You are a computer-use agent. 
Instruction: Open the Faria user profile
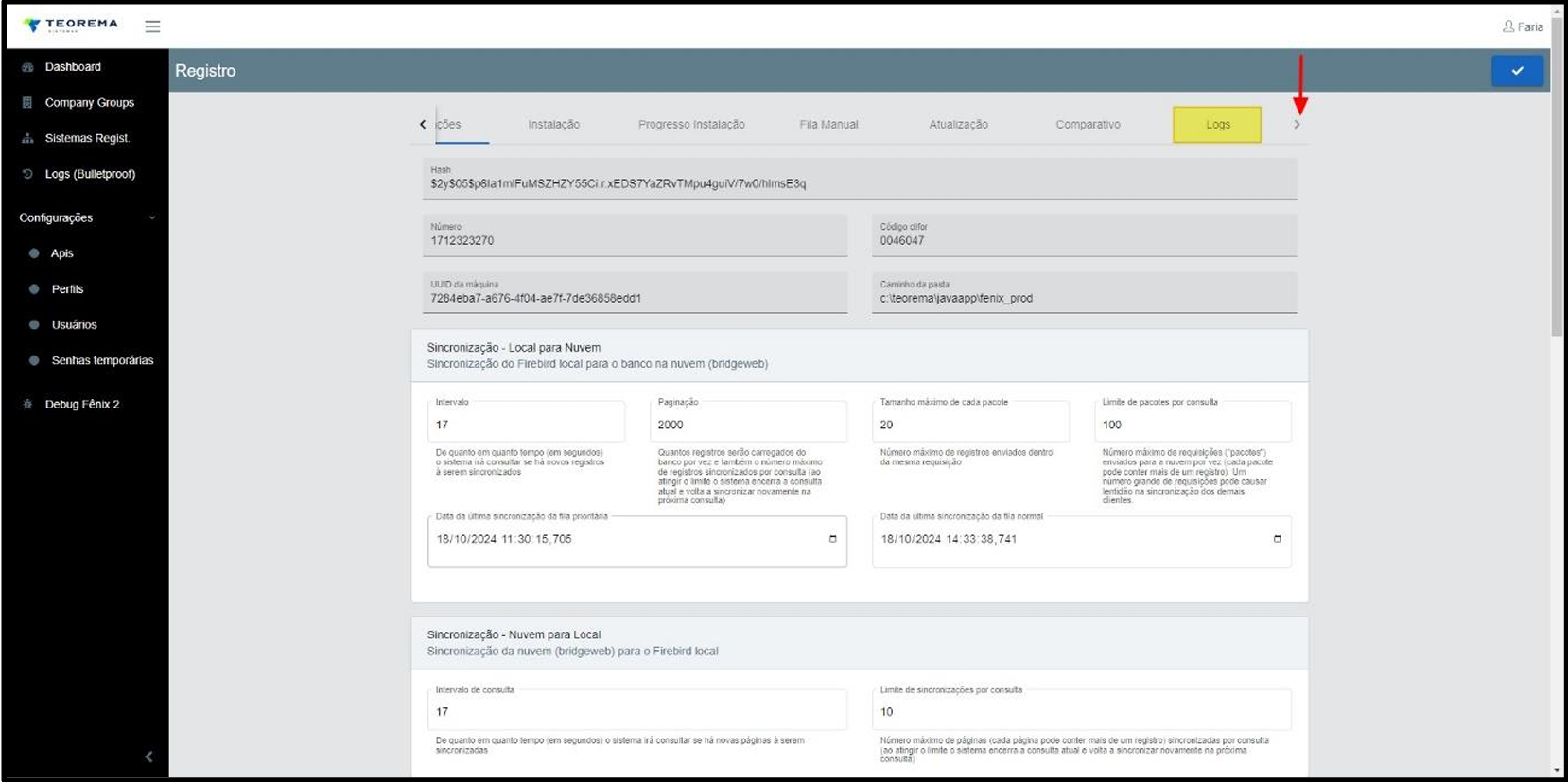click(x=1523, y=26)
